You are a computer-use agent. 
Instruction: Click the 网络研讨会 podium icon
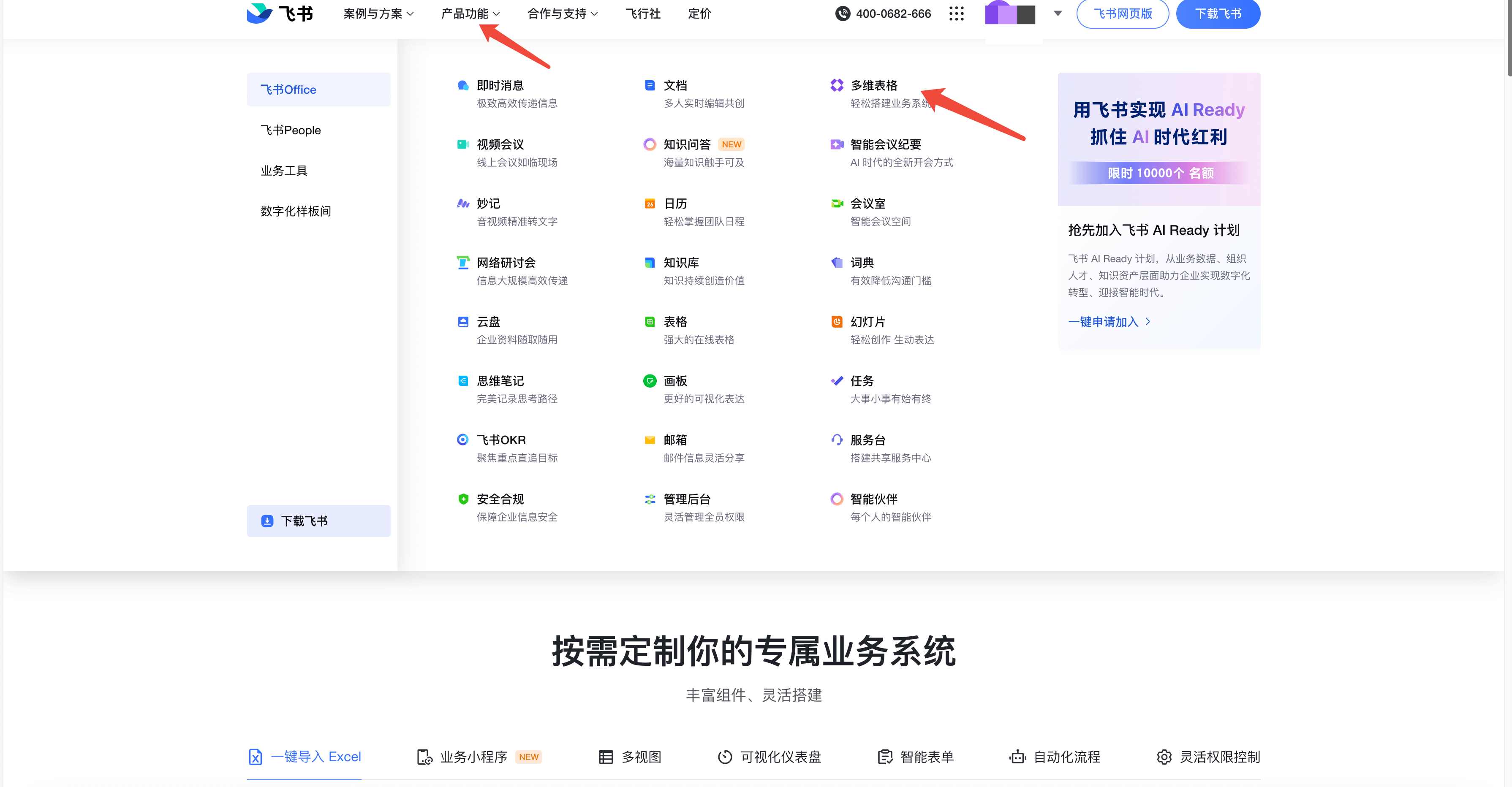tap(463, 262)
